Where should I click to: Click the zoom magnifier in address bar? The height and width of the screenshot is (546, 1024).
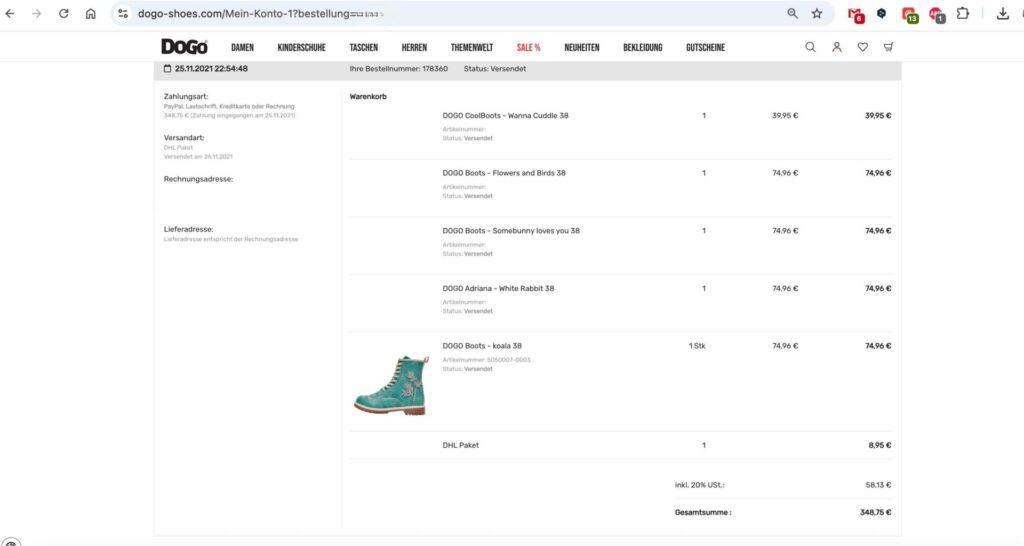point(792,14)
